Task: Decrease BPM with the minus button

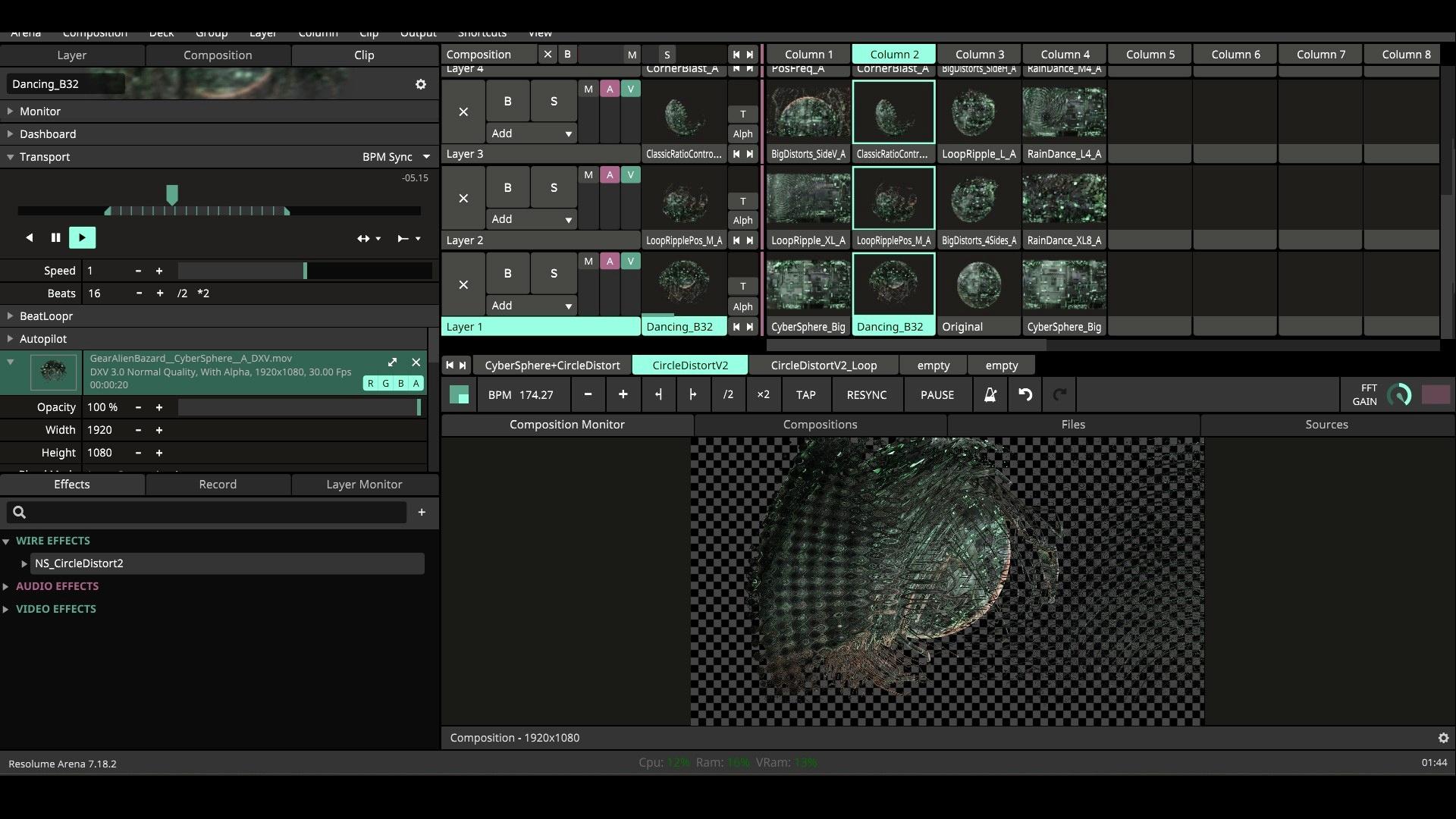Action: pyautogui.click(x=588, y=395)
